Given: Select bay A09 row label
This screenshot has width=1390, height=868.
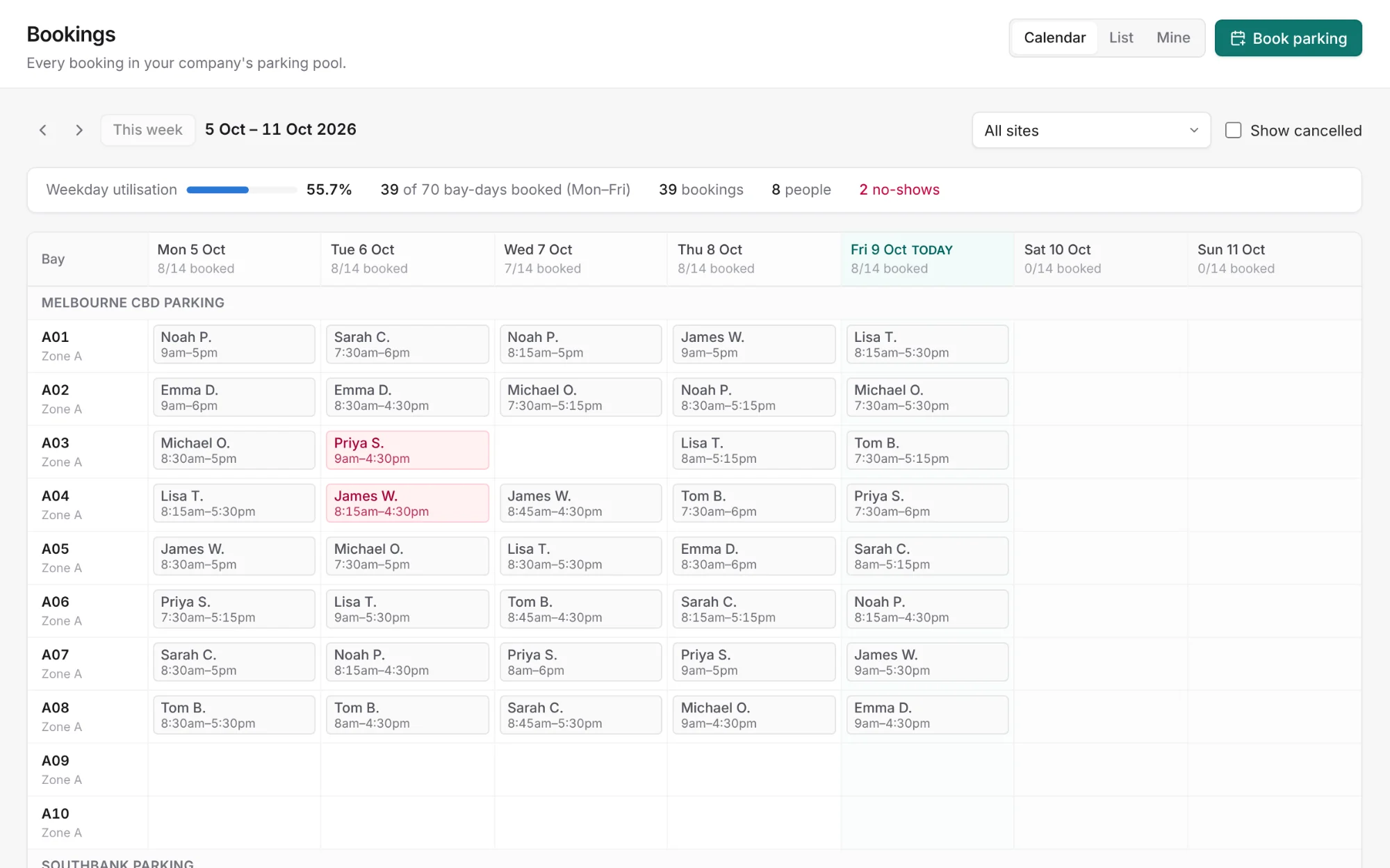Looking at the screenshot, I should [x=87, y=769].
